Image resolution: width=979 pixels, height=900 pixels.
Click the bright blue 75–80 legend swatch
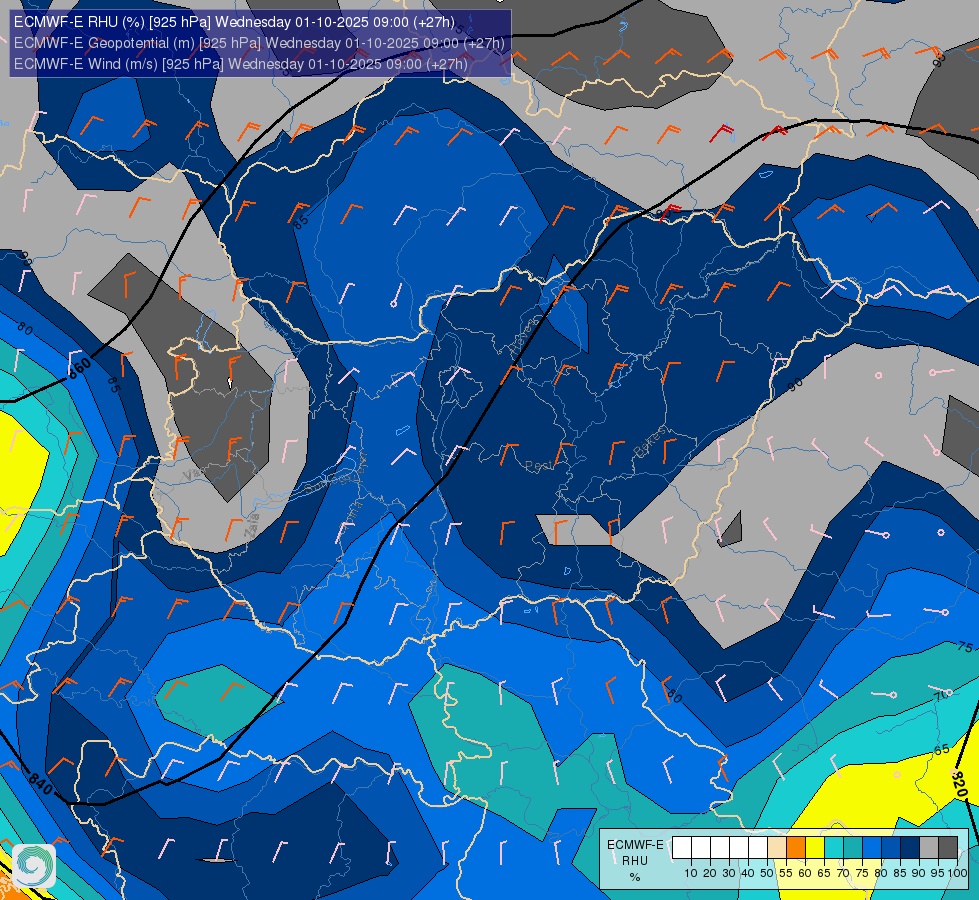coord(872,847)
